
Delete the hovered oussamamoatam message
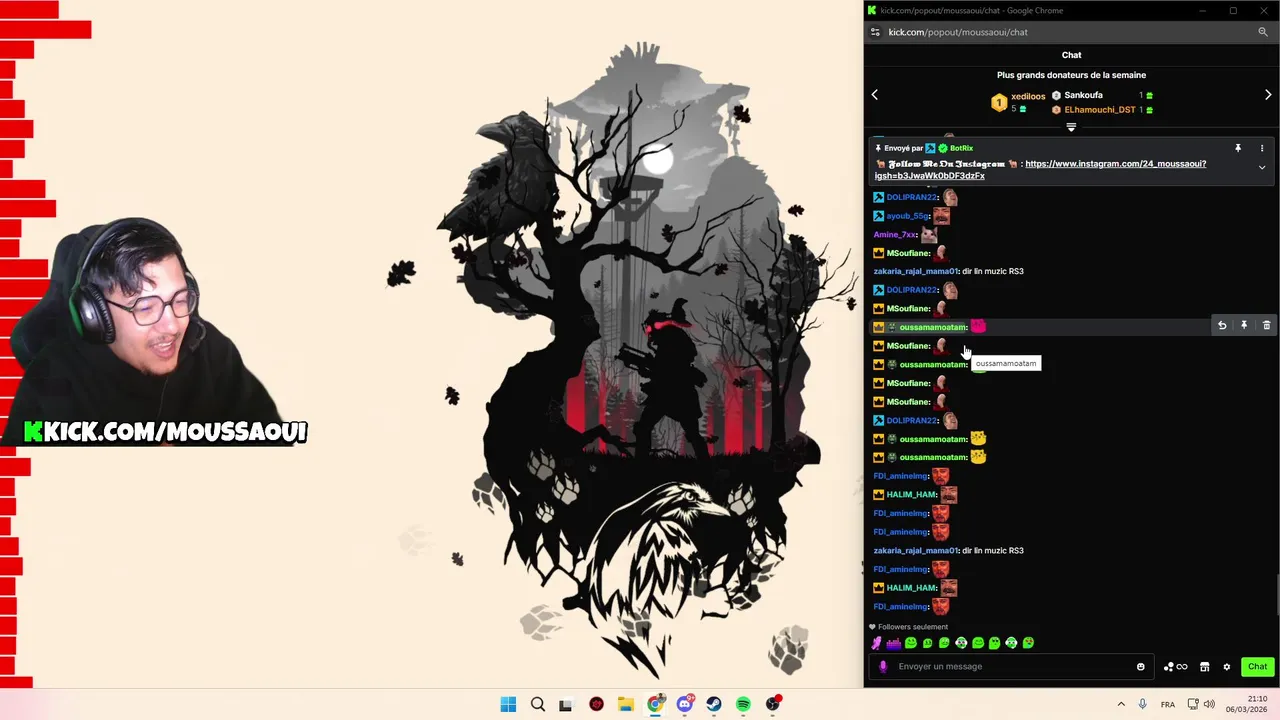1266,326
